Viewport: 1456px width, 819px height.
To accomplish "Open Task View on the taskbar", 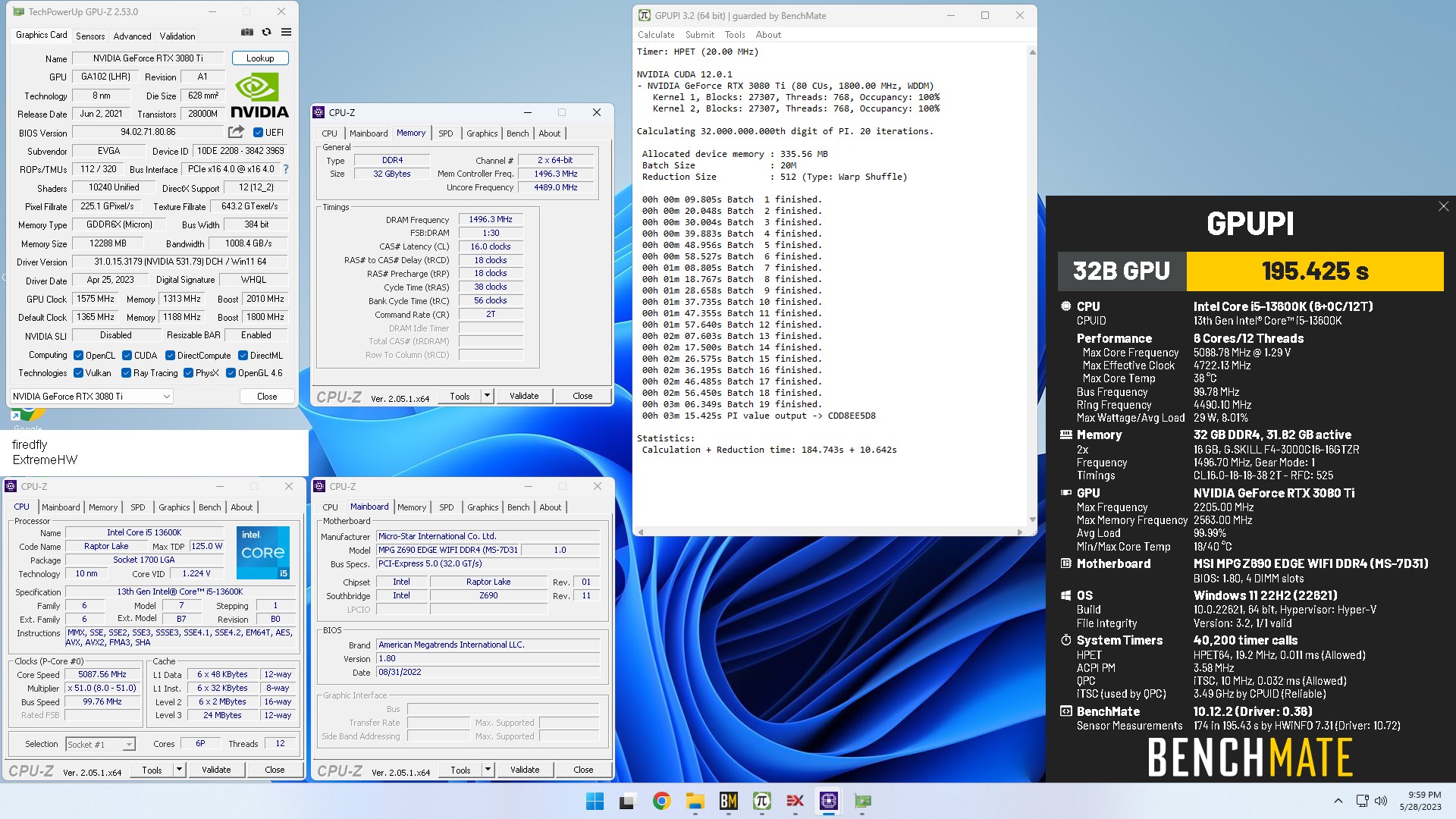I will [628, 801].
